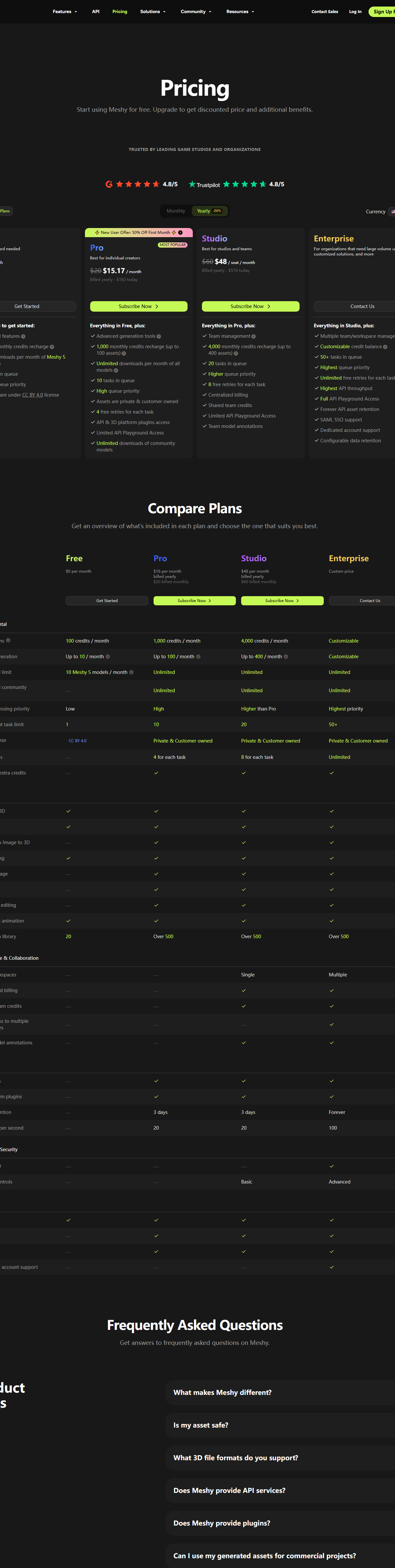Expand 'What 3D file formats do you support?' FAQ
Viewport: 395px width, 1568px height.
[x=281, y=1458]
